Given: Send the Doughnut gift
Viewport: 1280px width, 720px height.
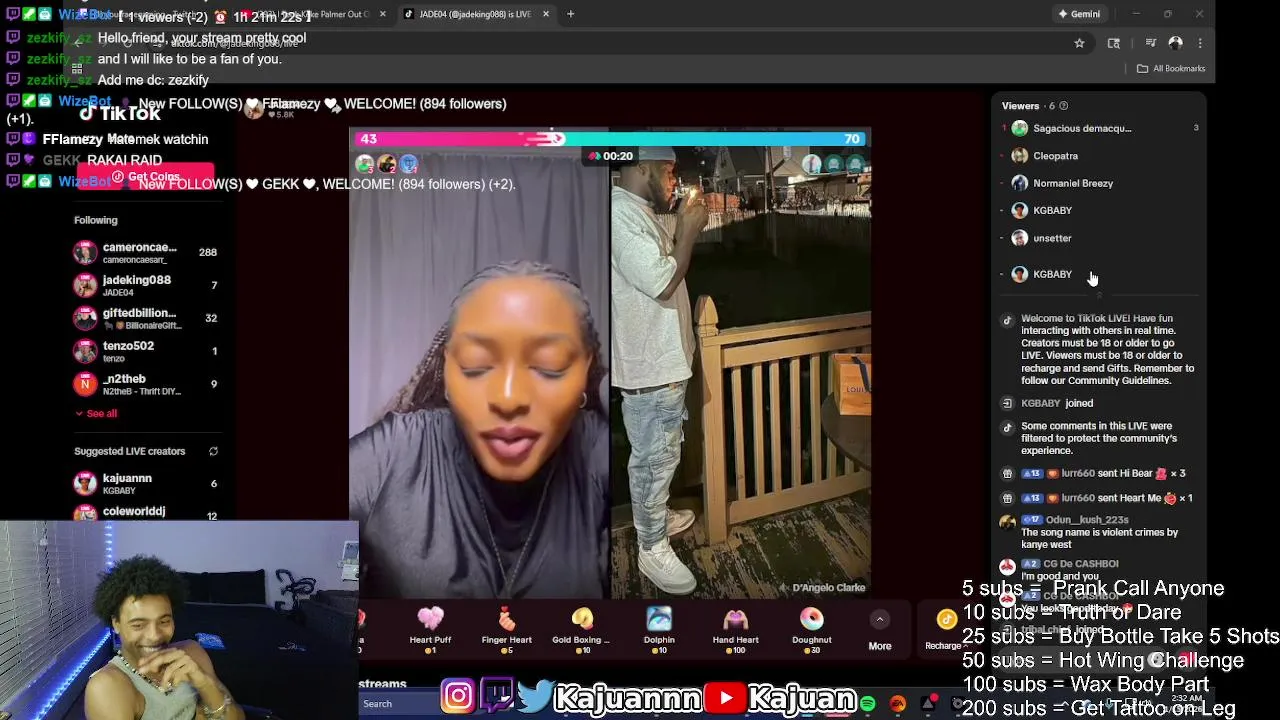Looking at the screenshot, I should [x=812, y=630].
